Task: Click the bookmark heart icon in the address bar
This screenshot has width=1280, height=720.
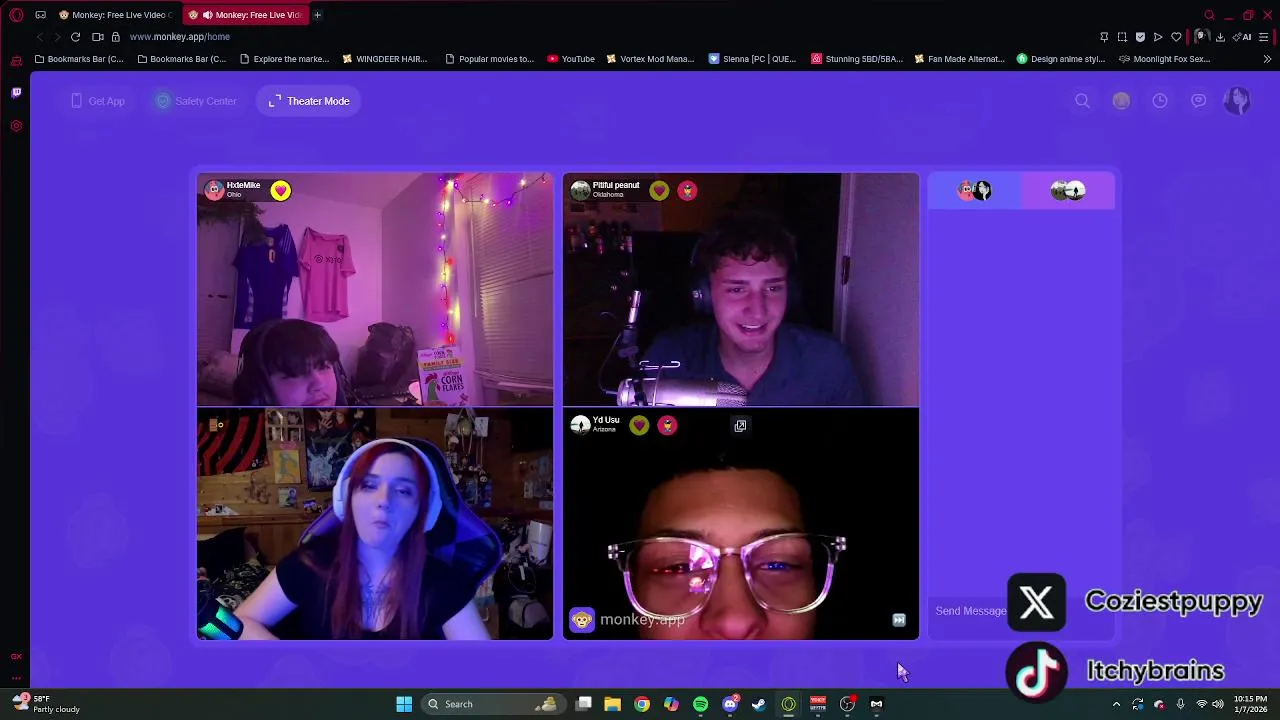Action: point(1176,37)
